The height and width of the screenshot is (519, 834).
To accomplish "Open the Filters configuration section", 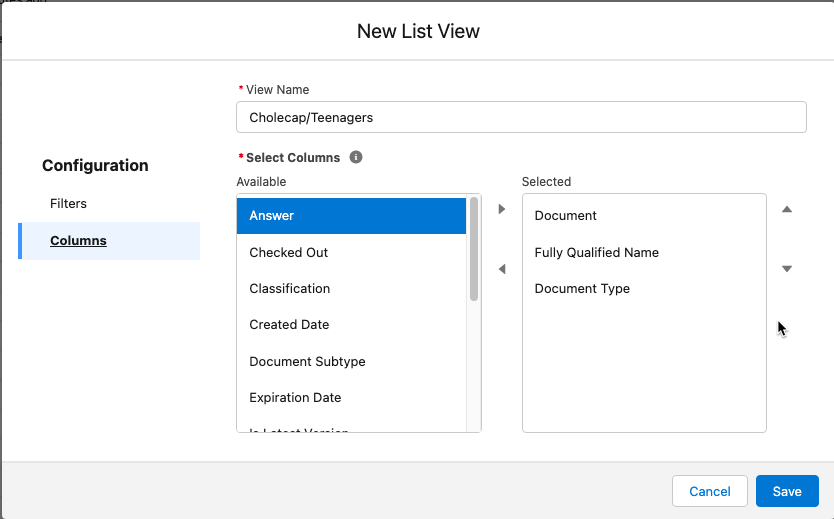I will tap(69, 203).
